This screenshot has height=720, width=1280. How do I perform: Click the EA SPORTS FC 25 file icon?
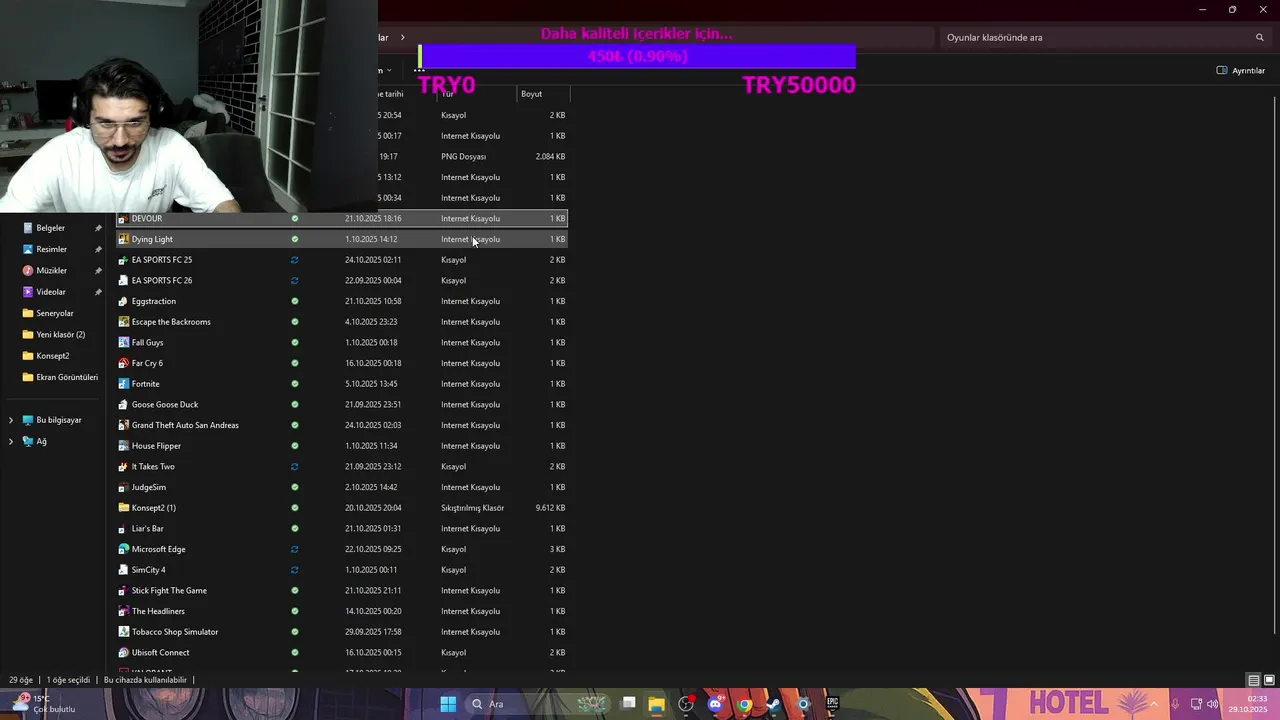pos(124,260)
